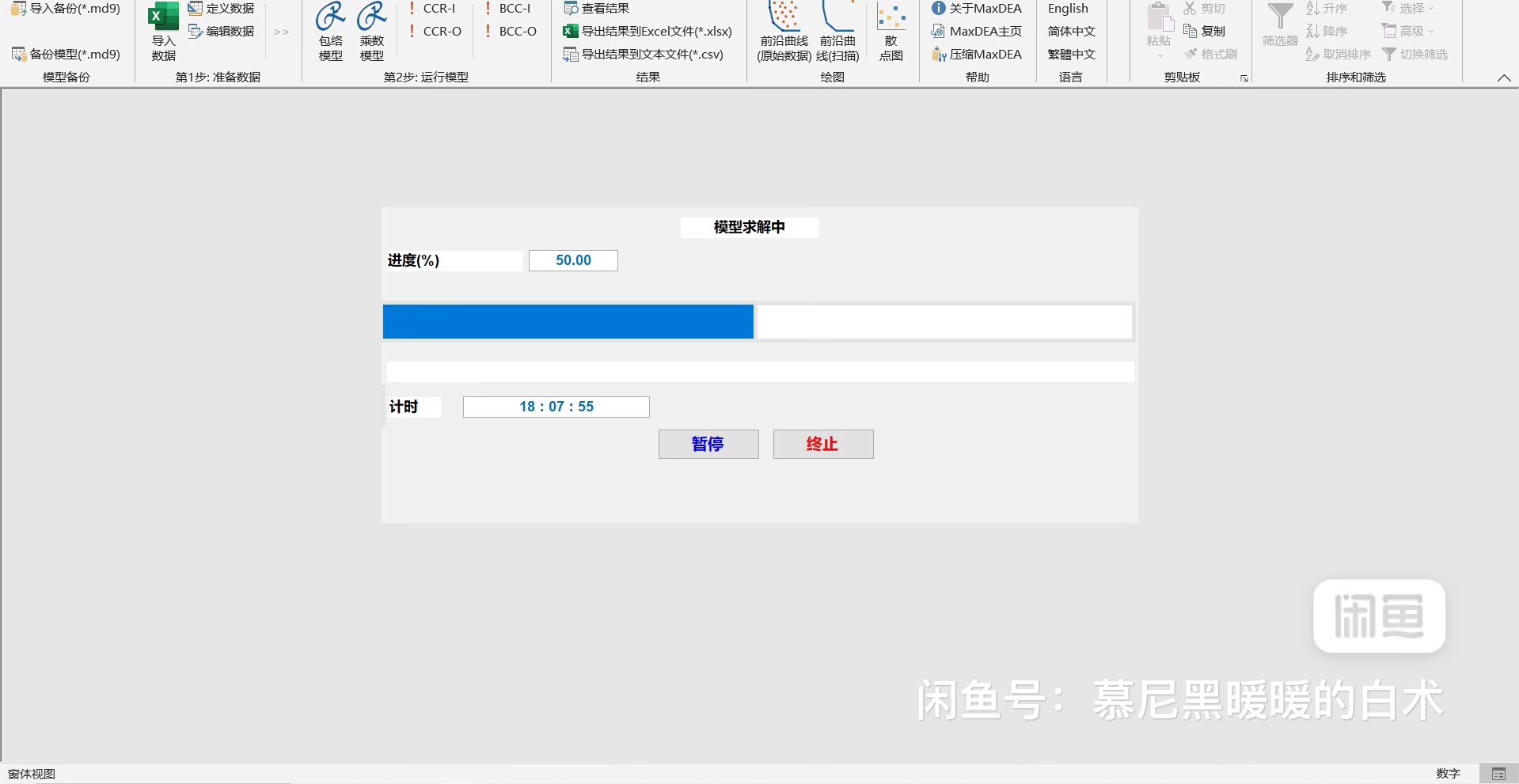The height and width of the screenshot is (784, 1519).
Task: Switch to form view via status bar icon
Action: (x=1498, y=774)
